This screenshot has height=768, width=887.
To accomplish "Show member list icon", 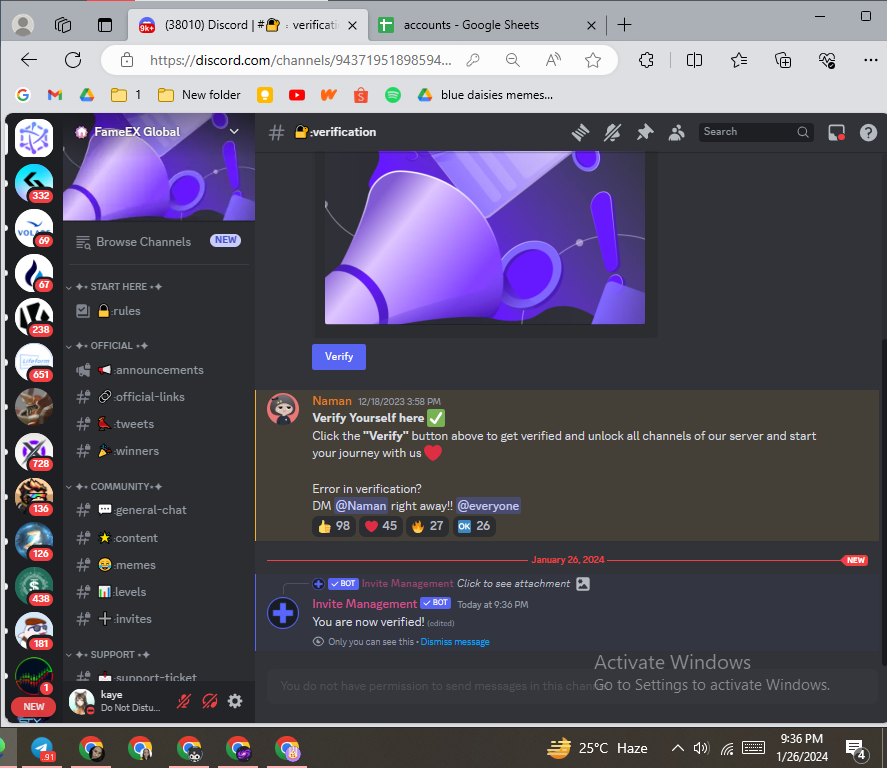I will tap(677, 132).
